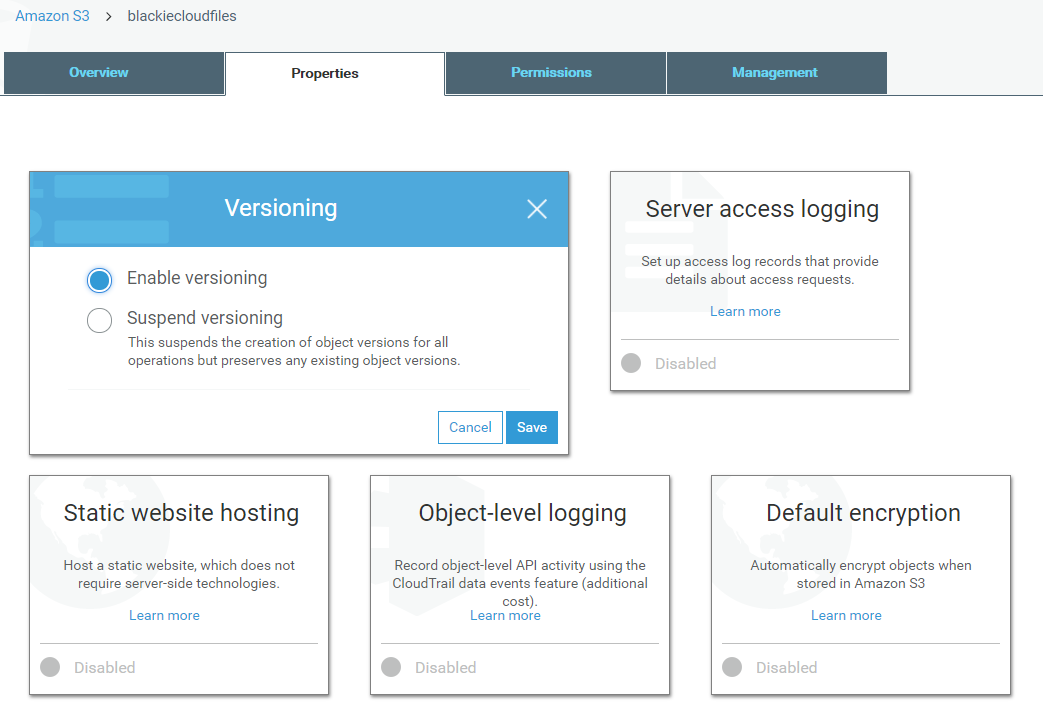Open Learn more under Static website hosting
The height and width of the screenshot is (706, 1043).
(164, 616)
